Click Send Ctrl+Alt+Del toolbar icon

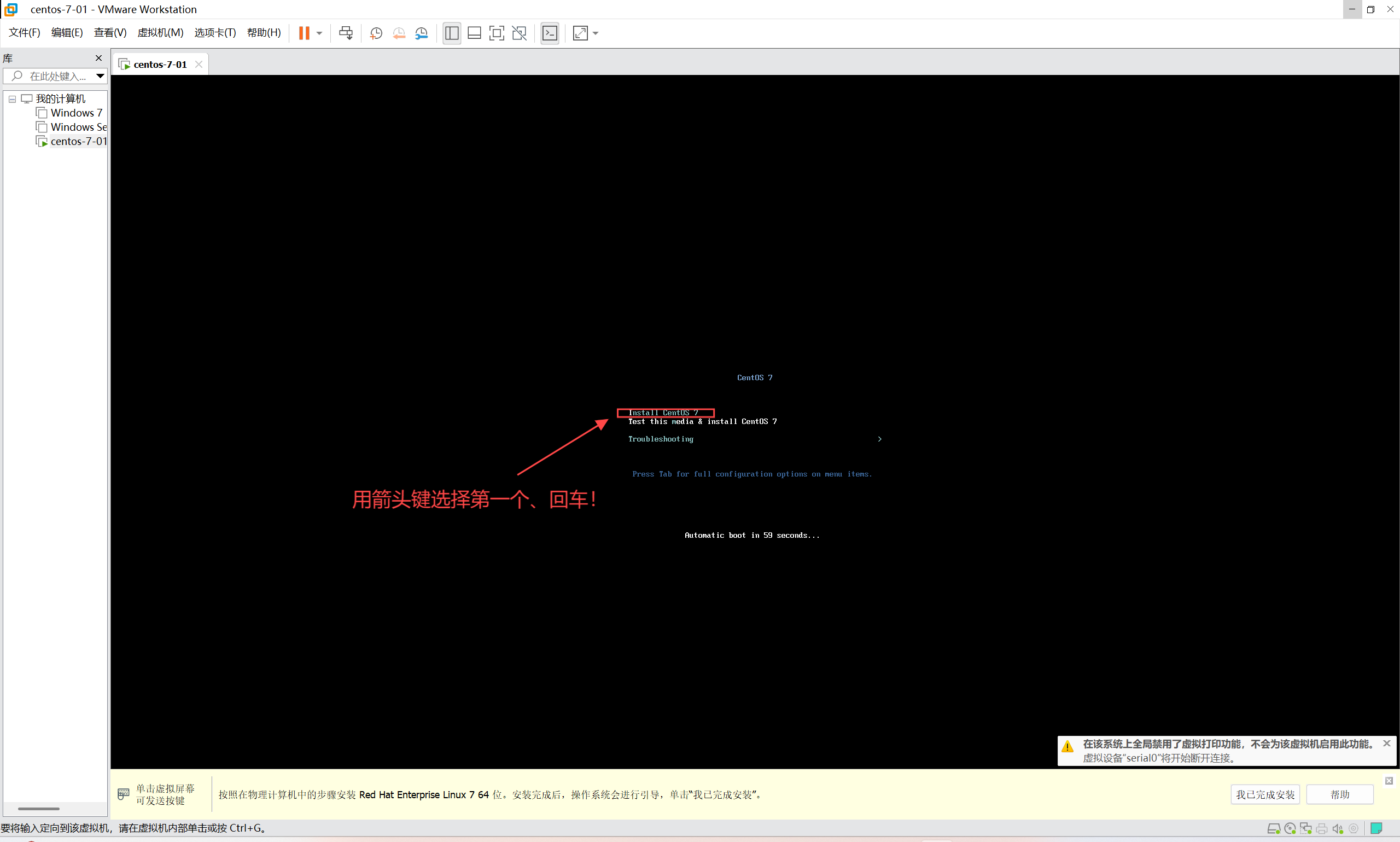[x=345, y=33]
